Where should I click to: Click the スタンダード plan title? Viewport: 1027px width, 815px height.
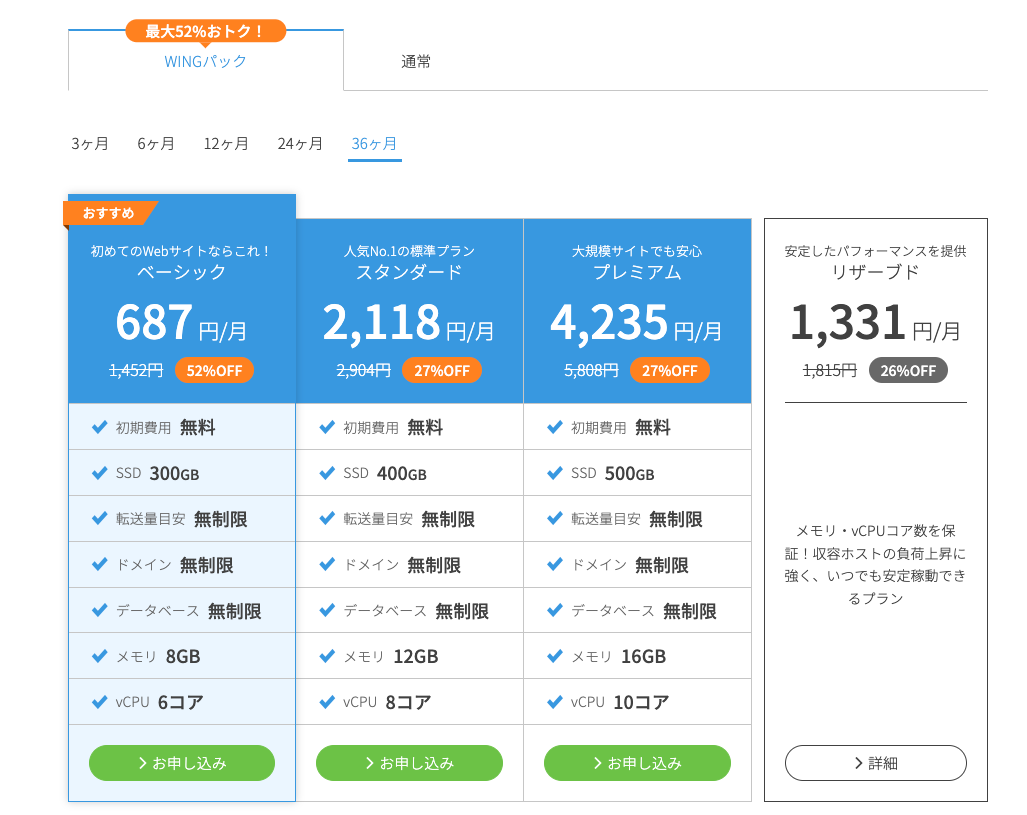point(409,272)
